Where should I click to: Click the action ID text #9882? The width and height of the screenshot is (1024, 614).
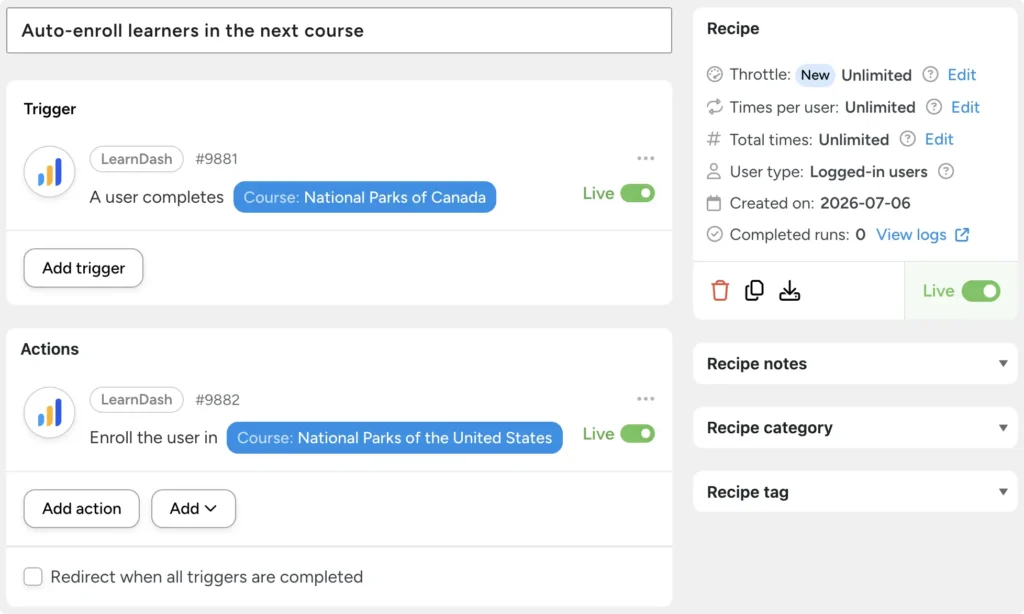pos(217,399)
